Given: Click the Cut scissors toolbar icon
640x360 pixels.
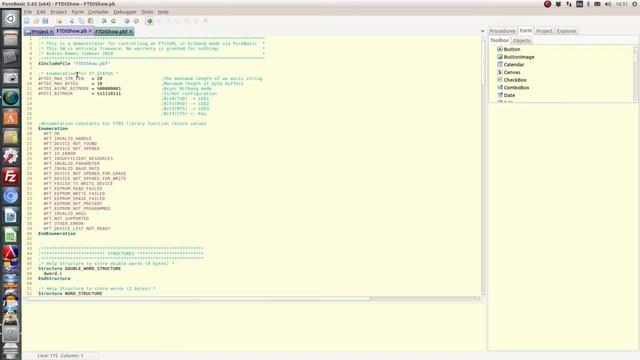Looking at the screenshot, I should (x=72, y=21).
